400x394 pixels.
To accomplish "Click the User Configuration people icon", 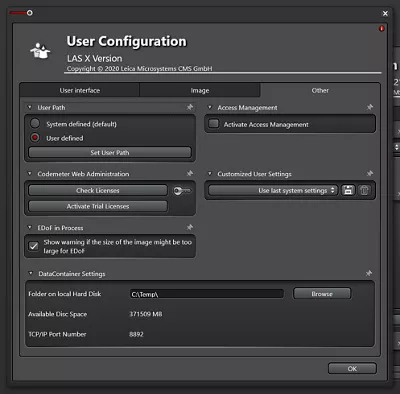I will click(40, 51).
